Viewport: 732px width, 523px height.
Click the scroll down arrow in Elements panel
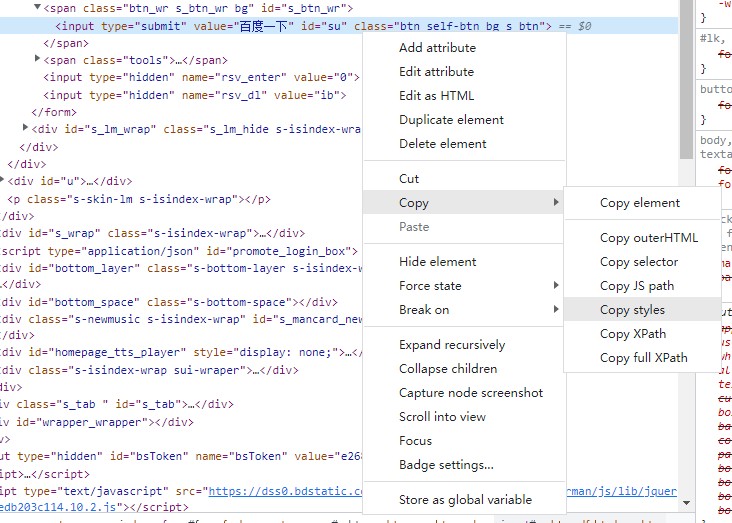(686, 502)
